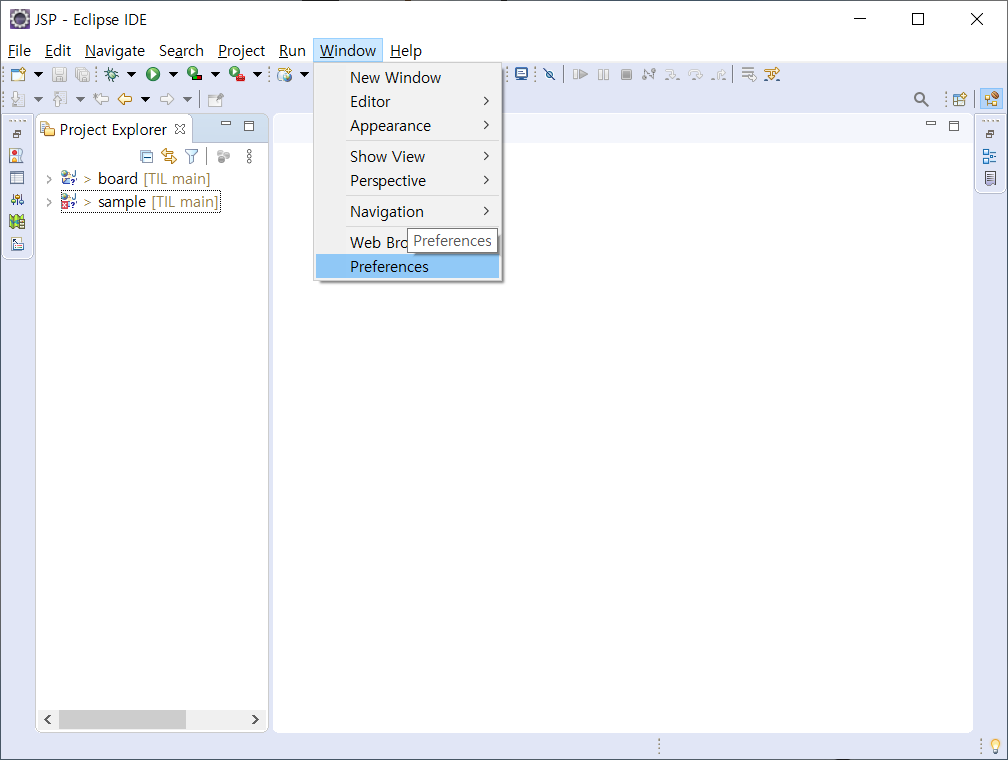1008x760 pixels.
Task: Click the New wizard toolbar icon
Action: coord(19,75)
